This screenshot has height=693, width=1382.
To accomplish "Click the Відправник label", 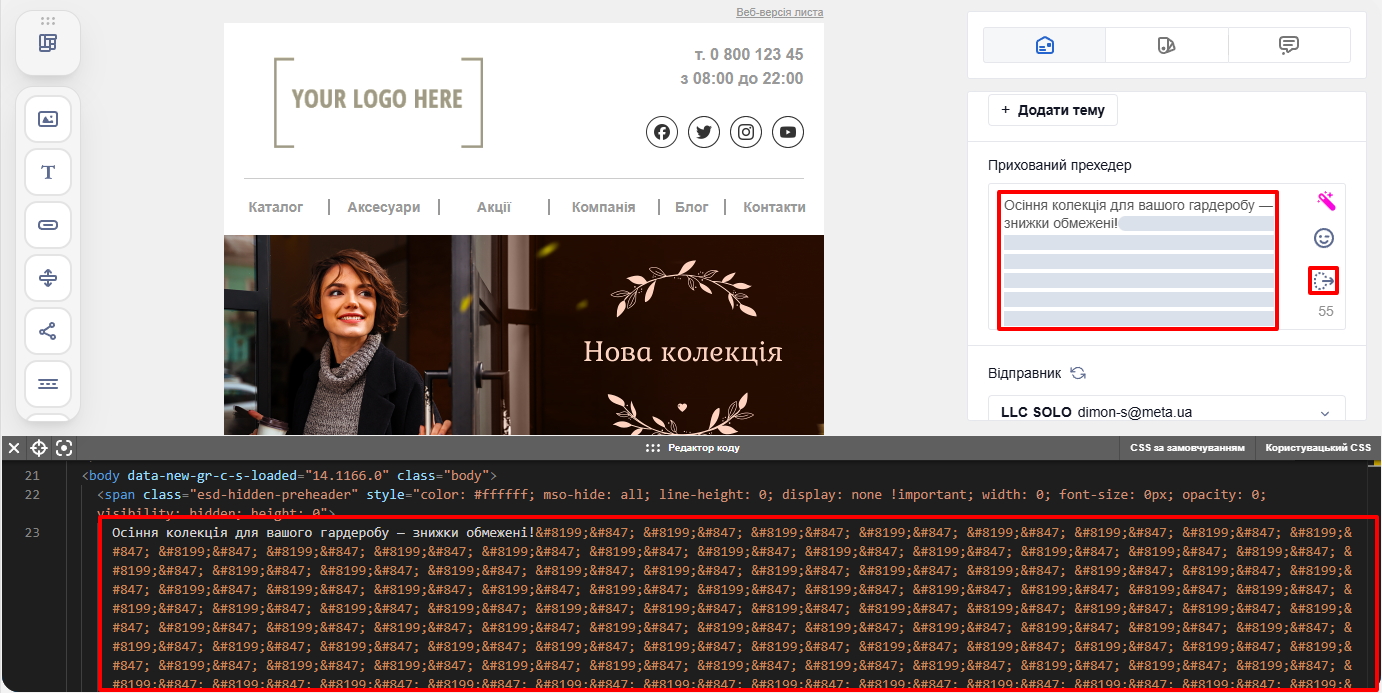I will (x=1024, y=373).
